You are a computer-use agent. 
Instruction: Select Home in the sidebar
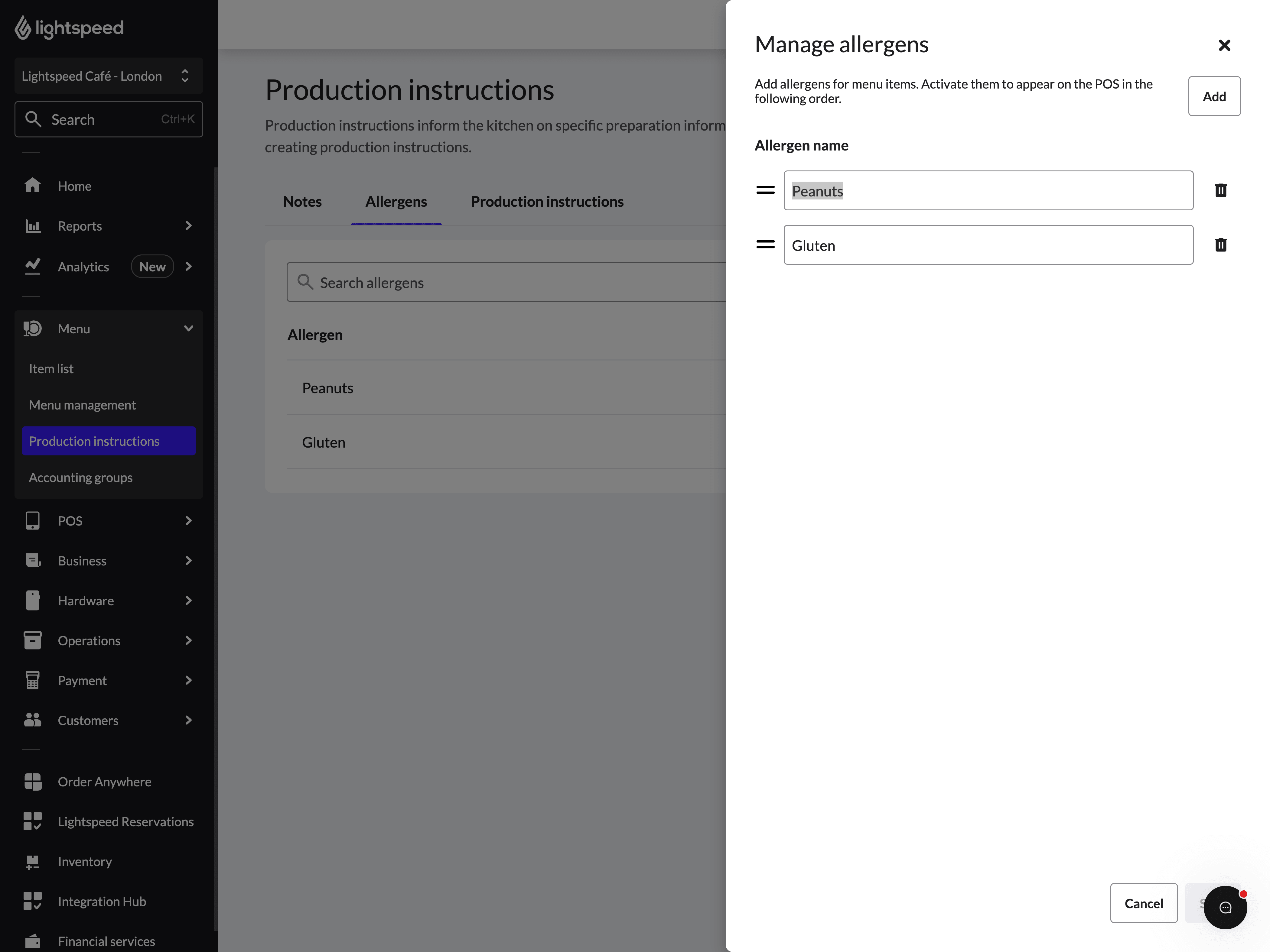tap(75, 185)
